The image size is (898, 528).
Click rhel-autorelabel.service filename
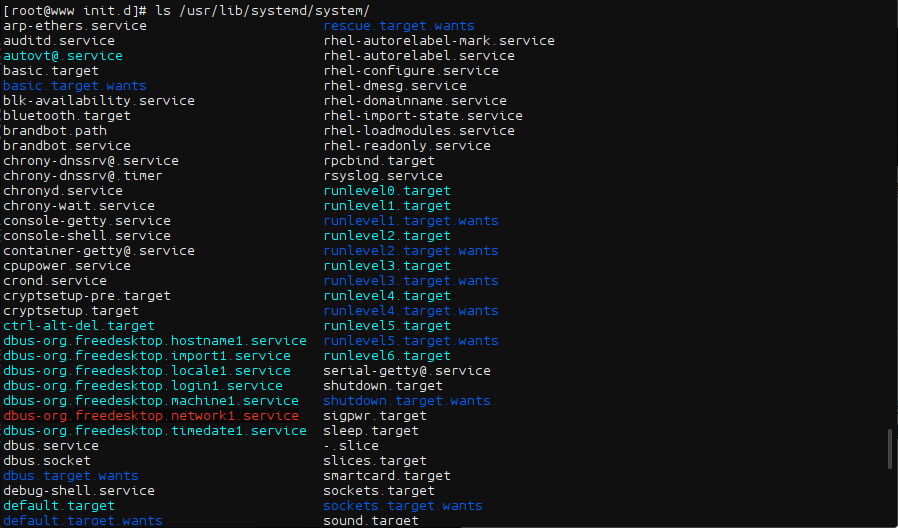click(419, 56)
